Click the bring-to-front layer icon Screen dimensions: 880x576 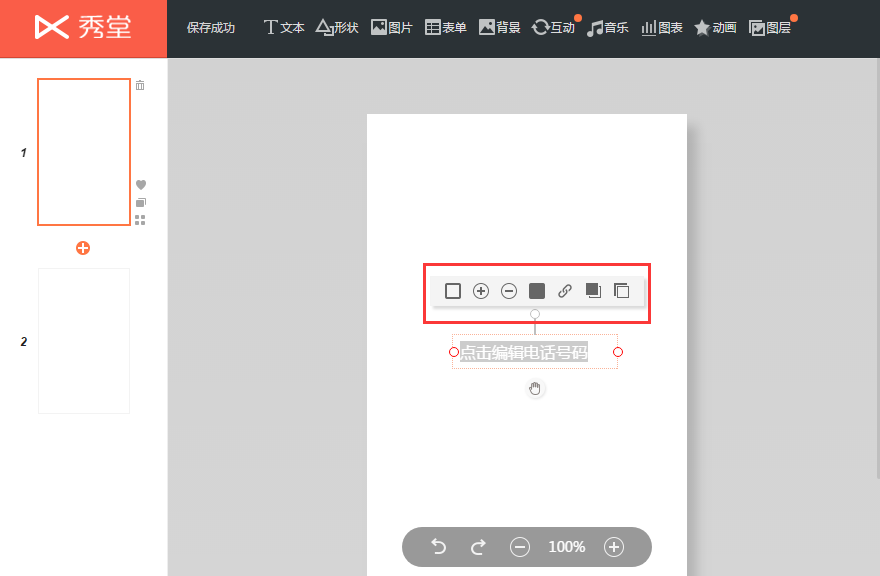tap(593, 291)
